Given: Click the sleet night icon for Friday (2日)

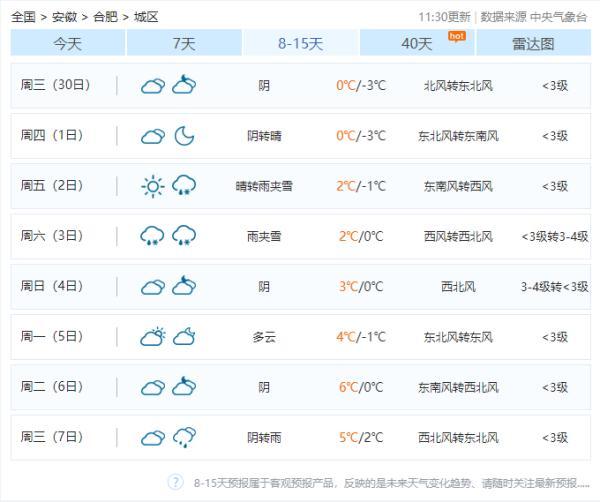Looking at the screenshot, I should [184, 186].
